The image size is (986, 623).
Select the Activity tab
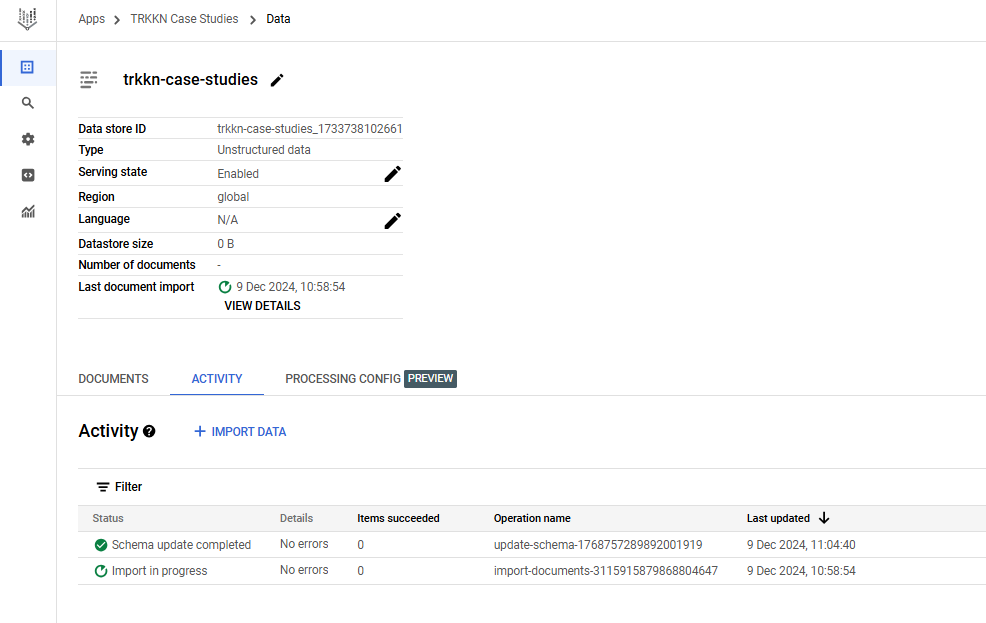pyautogui.click(x=217, y=379)
